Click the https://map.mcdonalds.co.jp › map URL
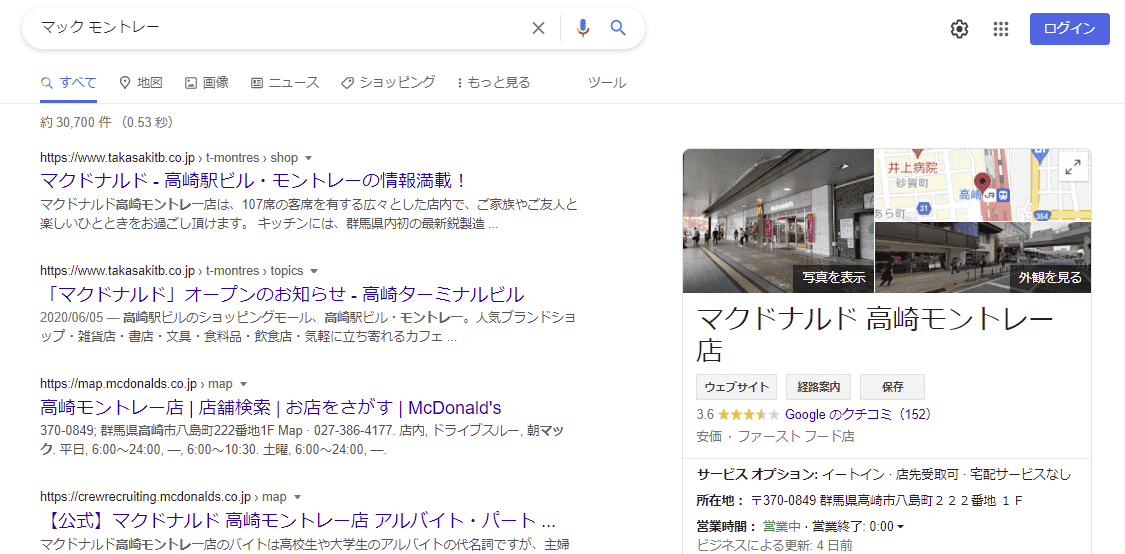Screen dimensions: 1125x554 coord(136,384)
